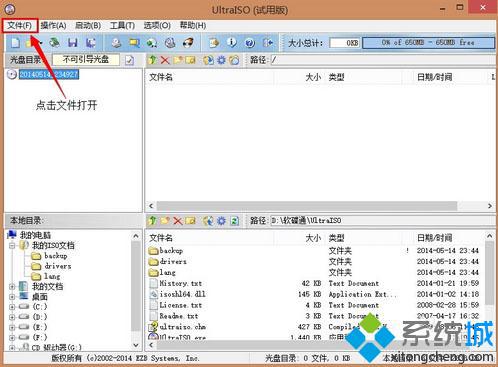Click the gear icon in local pane toolbar

221,221
